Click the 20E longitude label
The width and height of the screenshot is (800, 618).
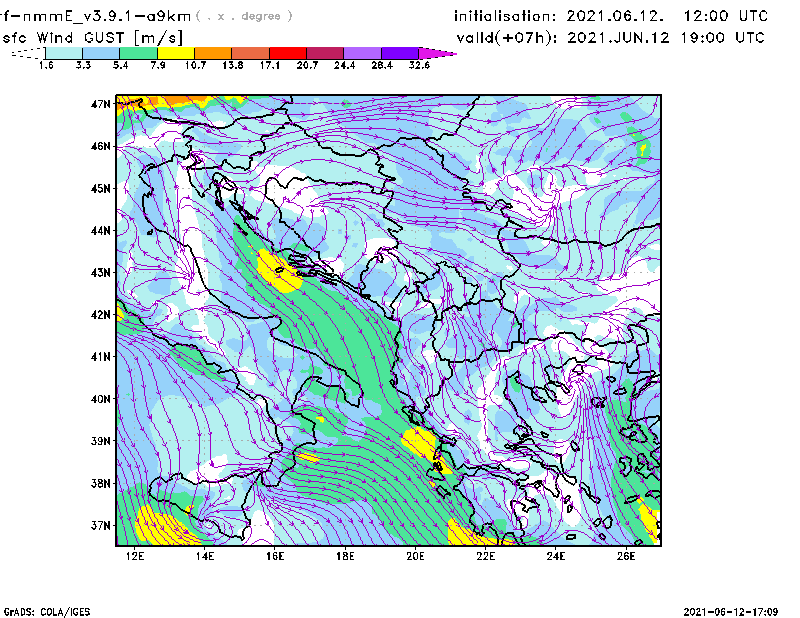(x=415, y=556)
